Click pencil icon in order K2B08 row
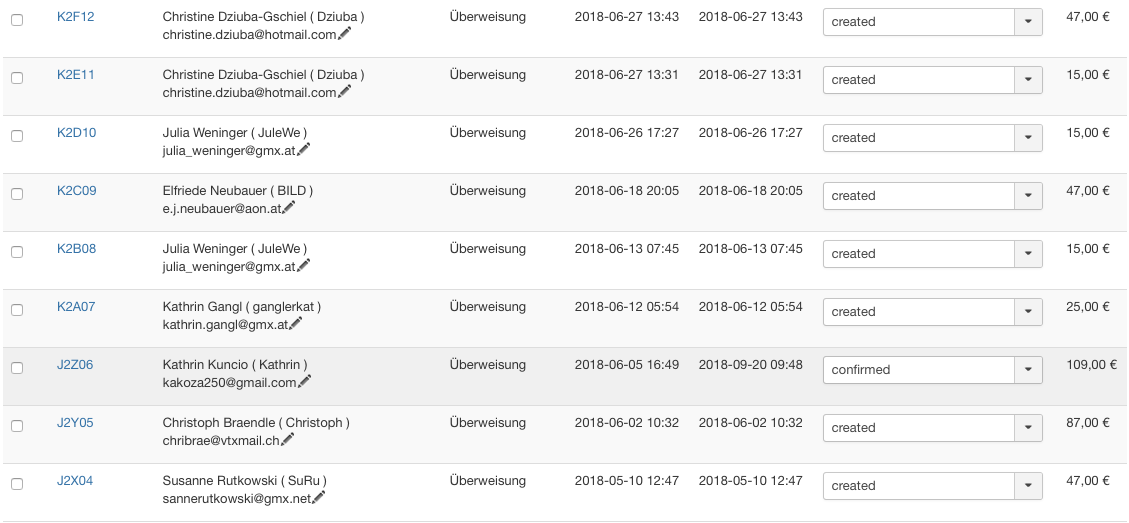The height and width of the screenshot is (523, 1129). pyautogui.click(x=304, y=266)
